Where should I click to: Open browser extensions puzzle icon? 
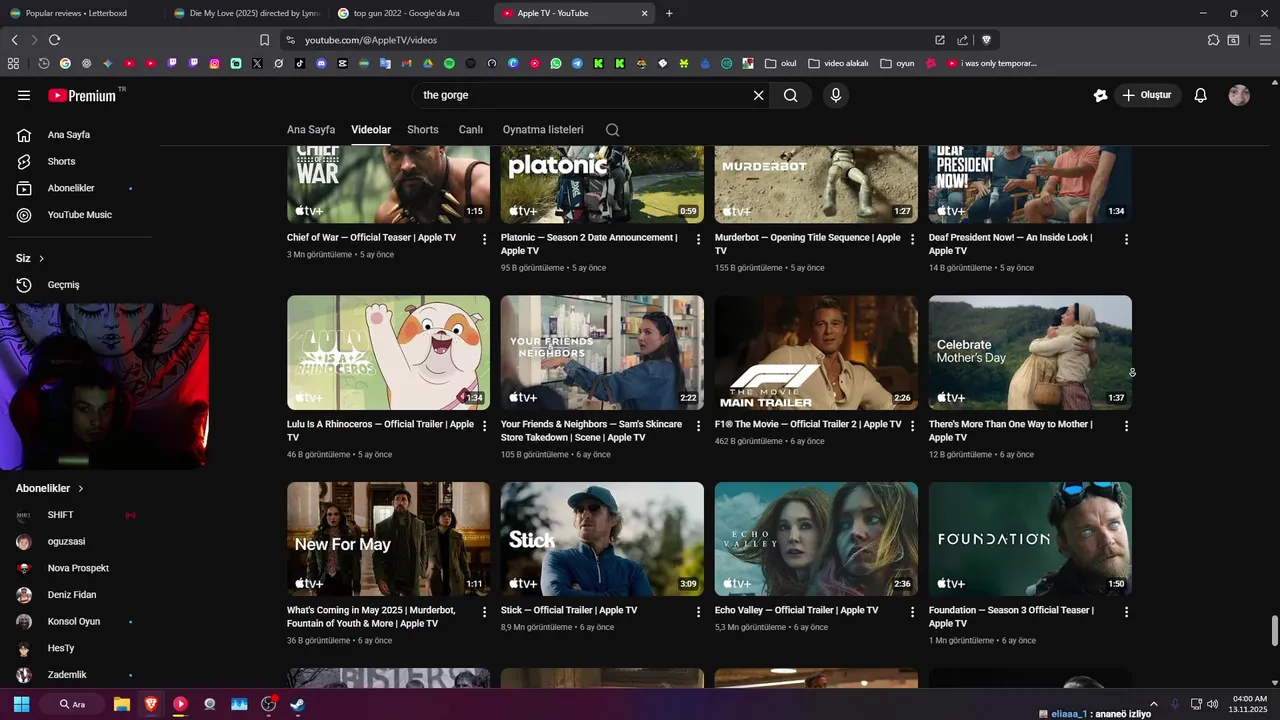pyautogui.click(x=1213, y=40)
